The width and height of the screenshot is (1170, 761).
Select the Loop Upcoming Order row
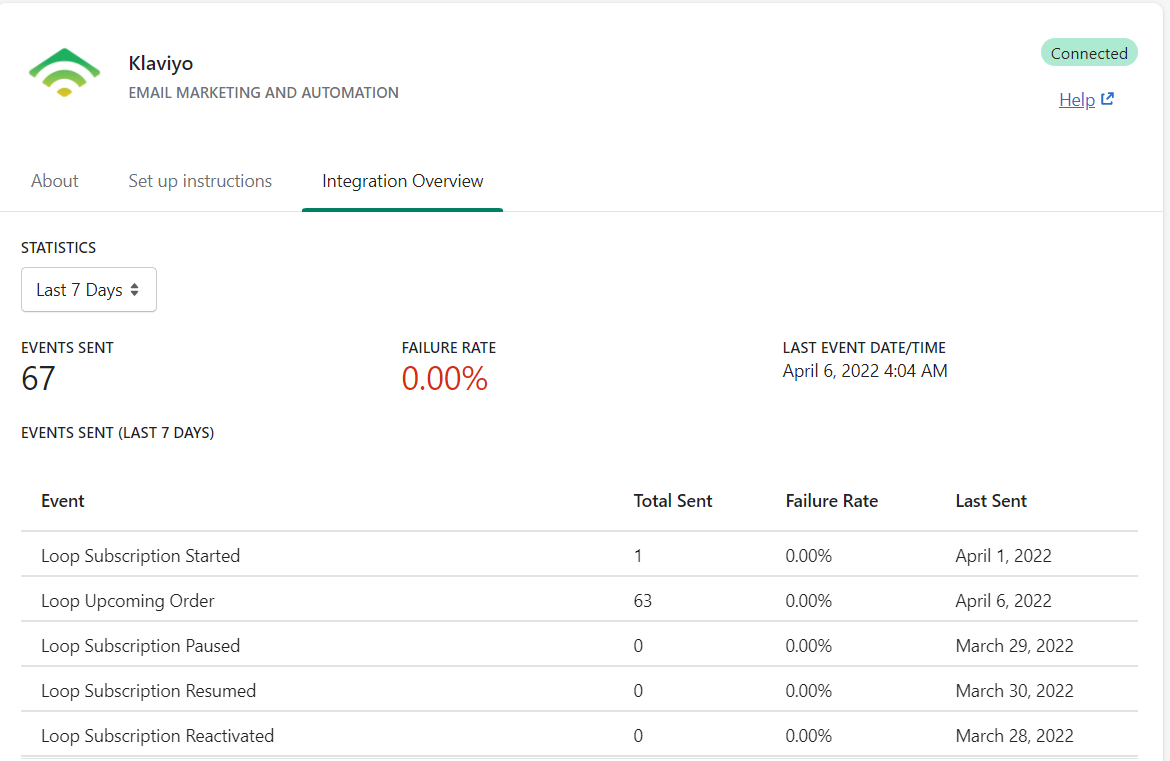[x=579, y=600]
